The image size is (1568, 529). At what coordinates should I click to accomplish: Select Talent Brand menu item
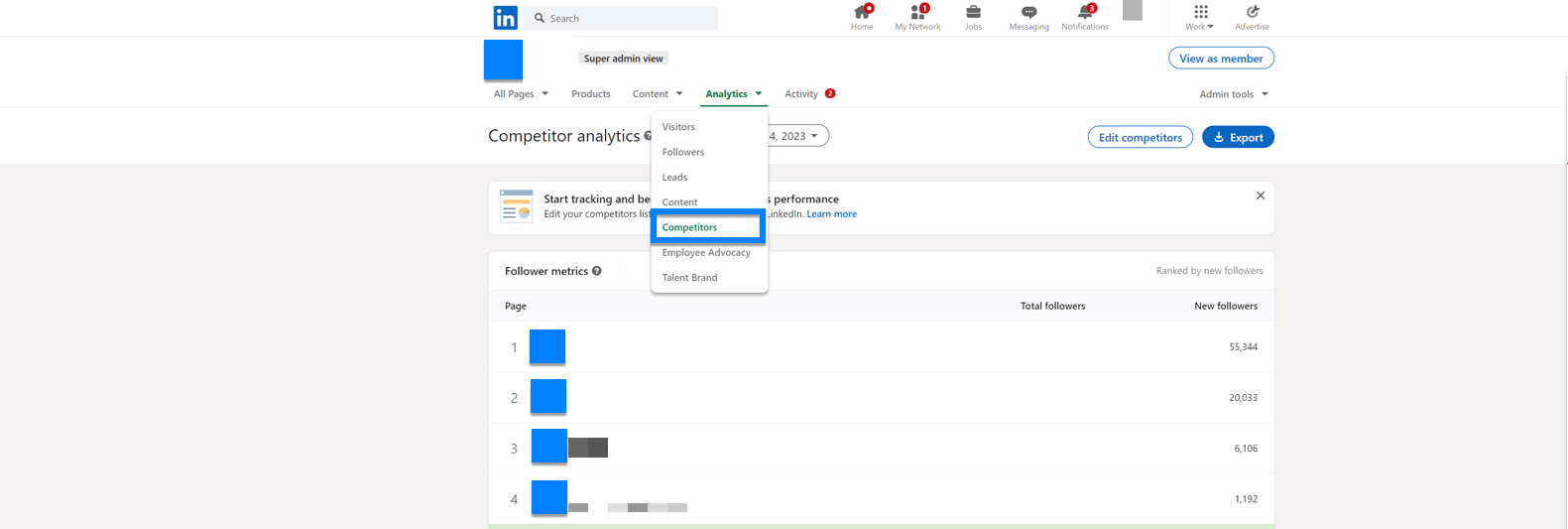pos(689,278)
